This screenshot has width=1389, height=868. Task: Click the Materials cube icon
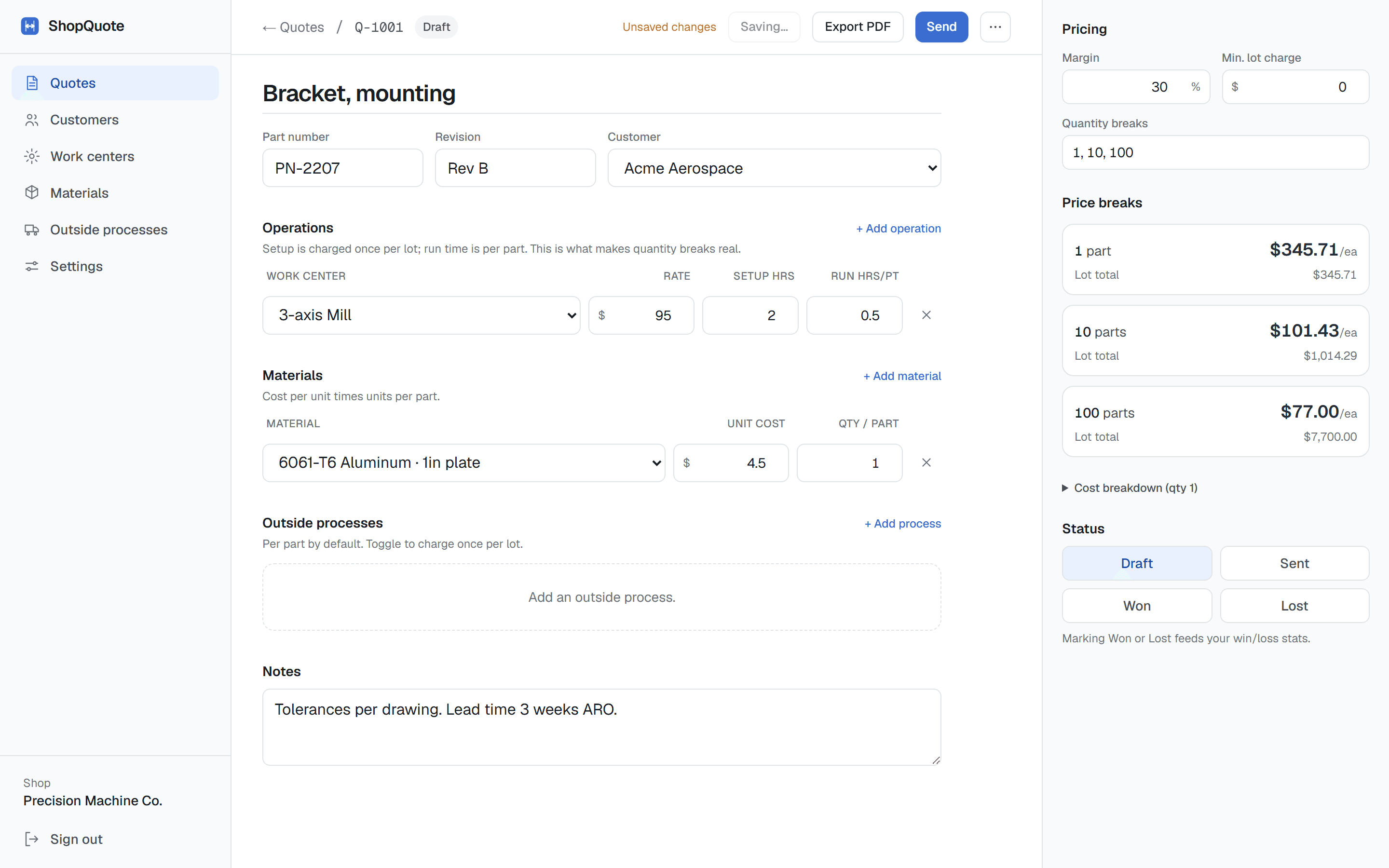tap(32, 193)
